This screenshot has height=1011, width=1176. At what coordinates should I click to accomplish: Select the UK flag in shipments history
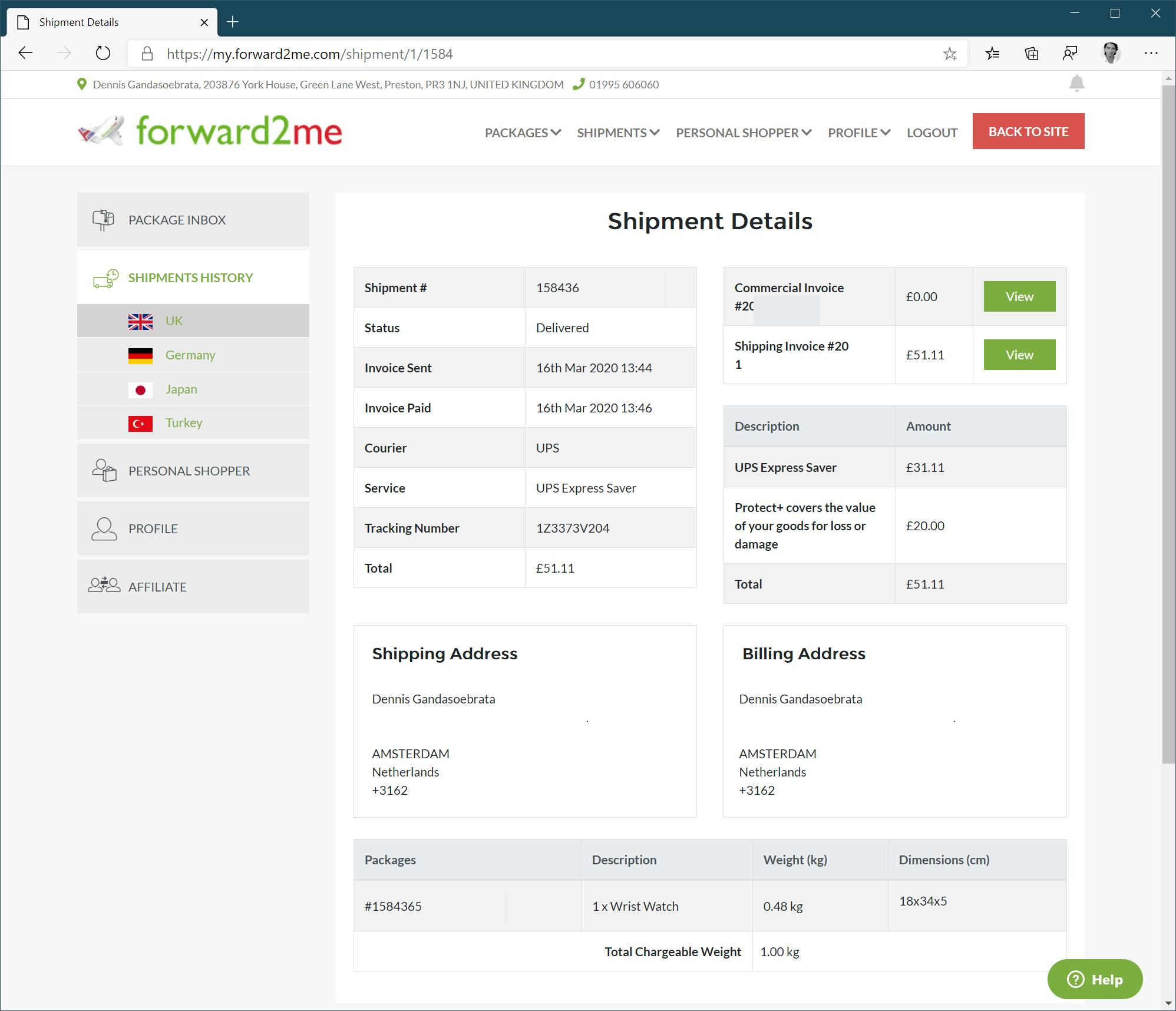pos(140,321)
